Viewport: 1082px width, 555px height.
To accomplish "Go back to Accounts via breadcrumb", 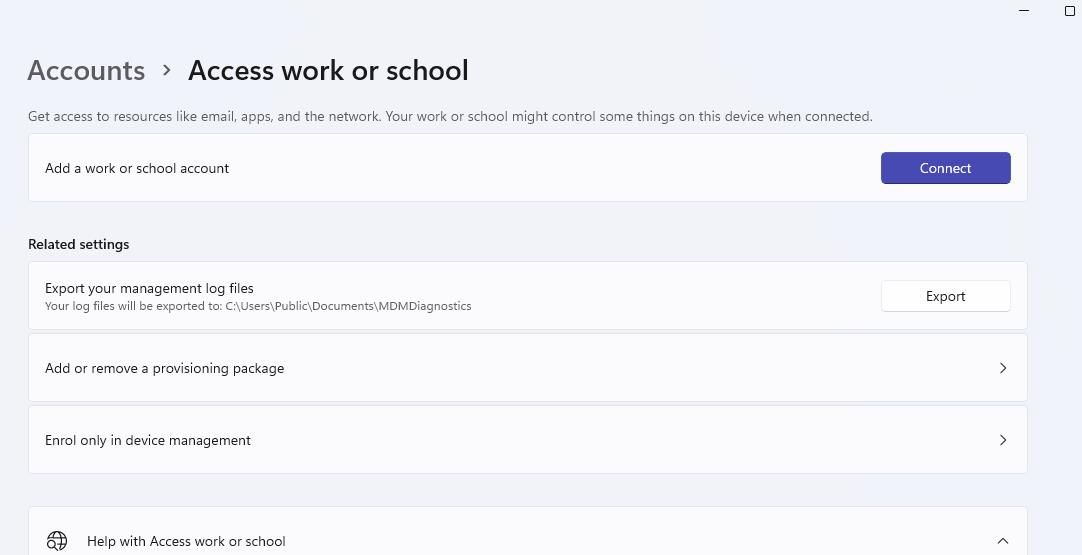I will point(86,70).
